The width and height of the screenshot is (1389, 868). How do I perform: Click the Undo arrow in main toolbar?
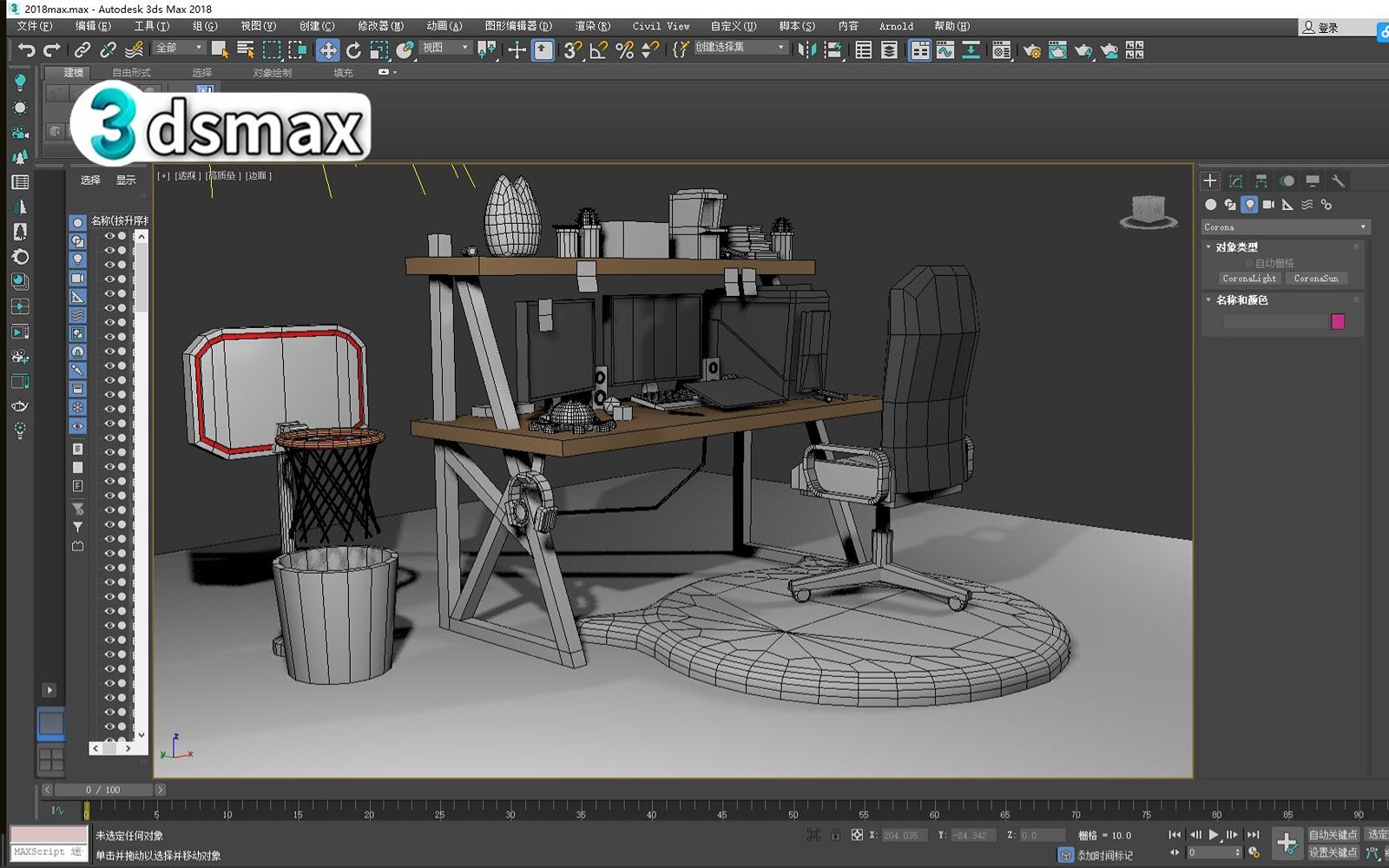click(x=27, y=50)
